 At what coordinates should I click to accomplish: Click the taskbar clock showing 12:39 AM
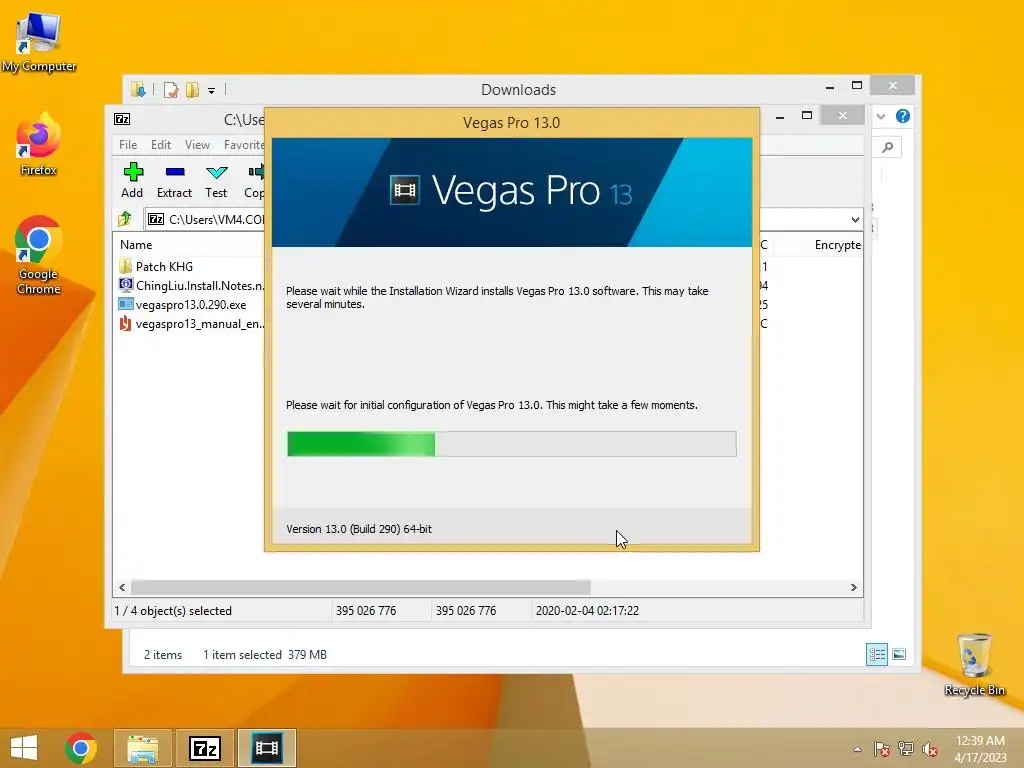(980, 748)
